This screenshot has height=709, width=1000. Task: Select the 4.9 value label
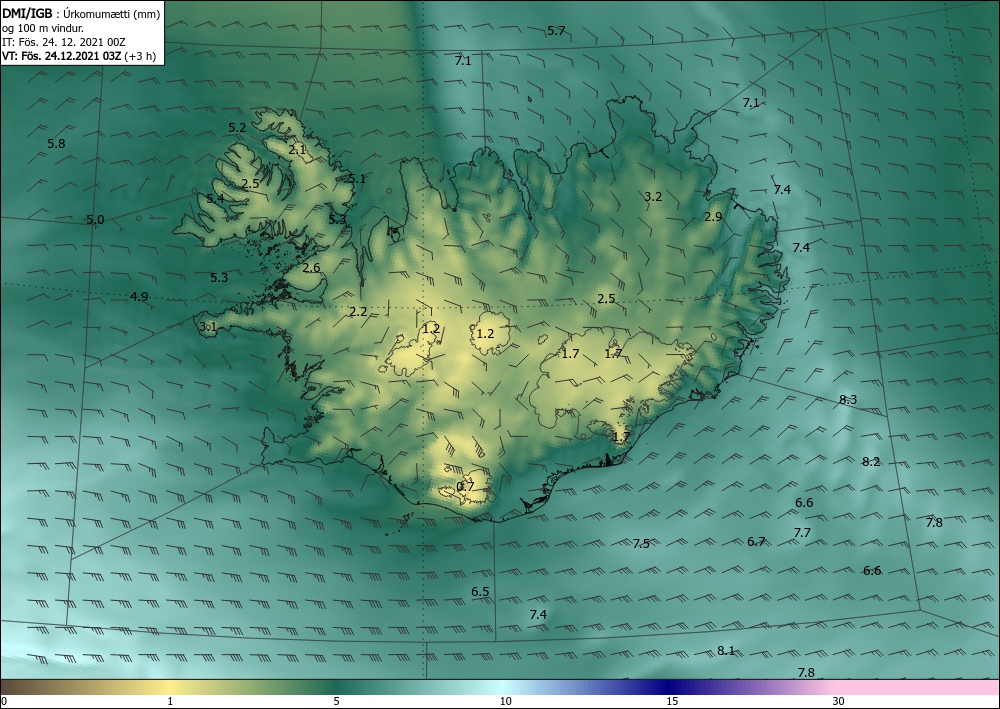[x=139, y=296]
